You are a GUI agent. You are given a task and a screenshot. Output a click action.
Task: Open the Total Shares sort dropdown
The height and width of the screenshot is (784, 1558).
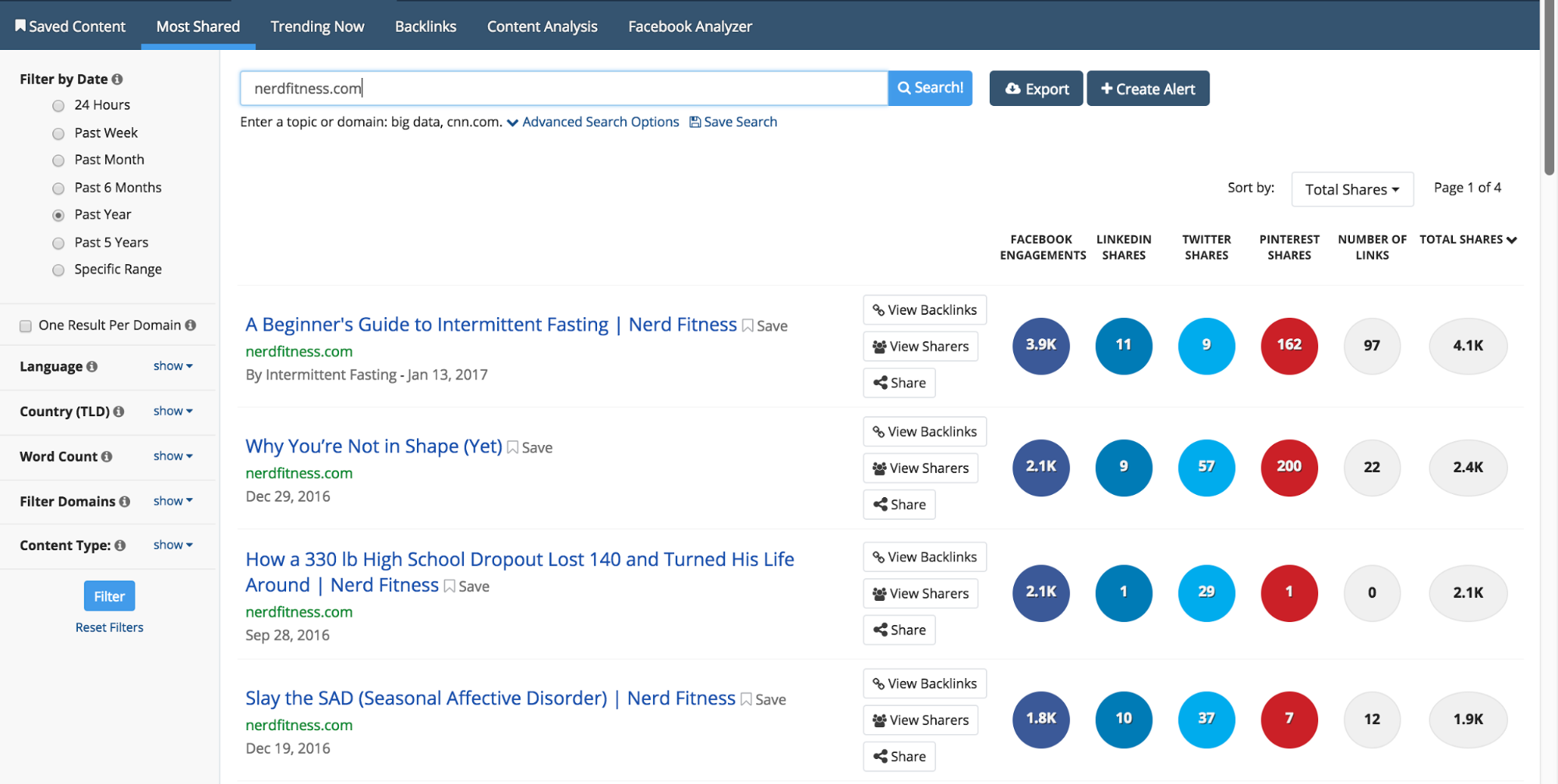click(1352, 189)
